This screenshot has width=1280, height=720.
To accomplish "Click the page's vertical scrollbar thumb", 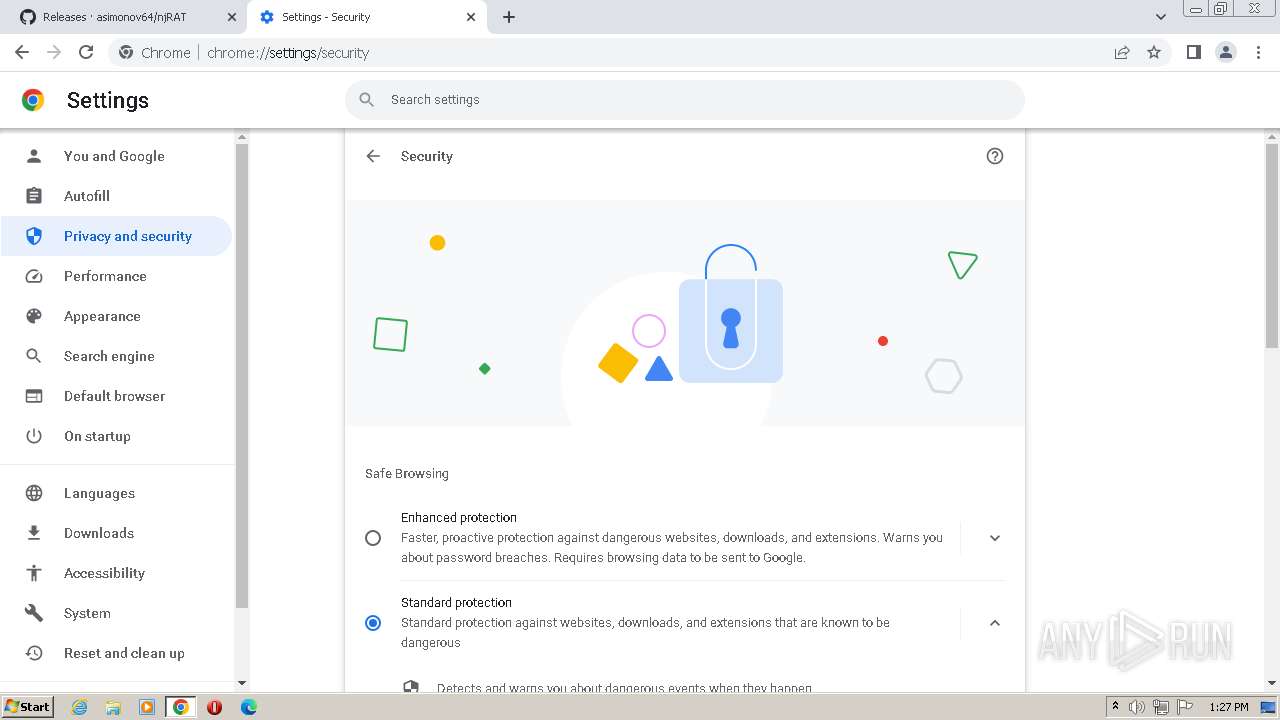I will pyautogui.click(x=1272, y=246).
